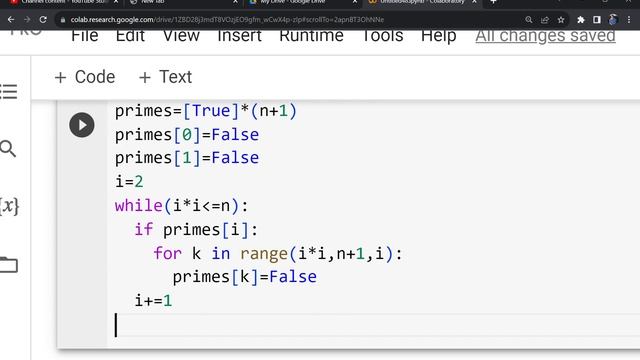Add a new Code cell
640x360 pixels.
pos(85,77)
